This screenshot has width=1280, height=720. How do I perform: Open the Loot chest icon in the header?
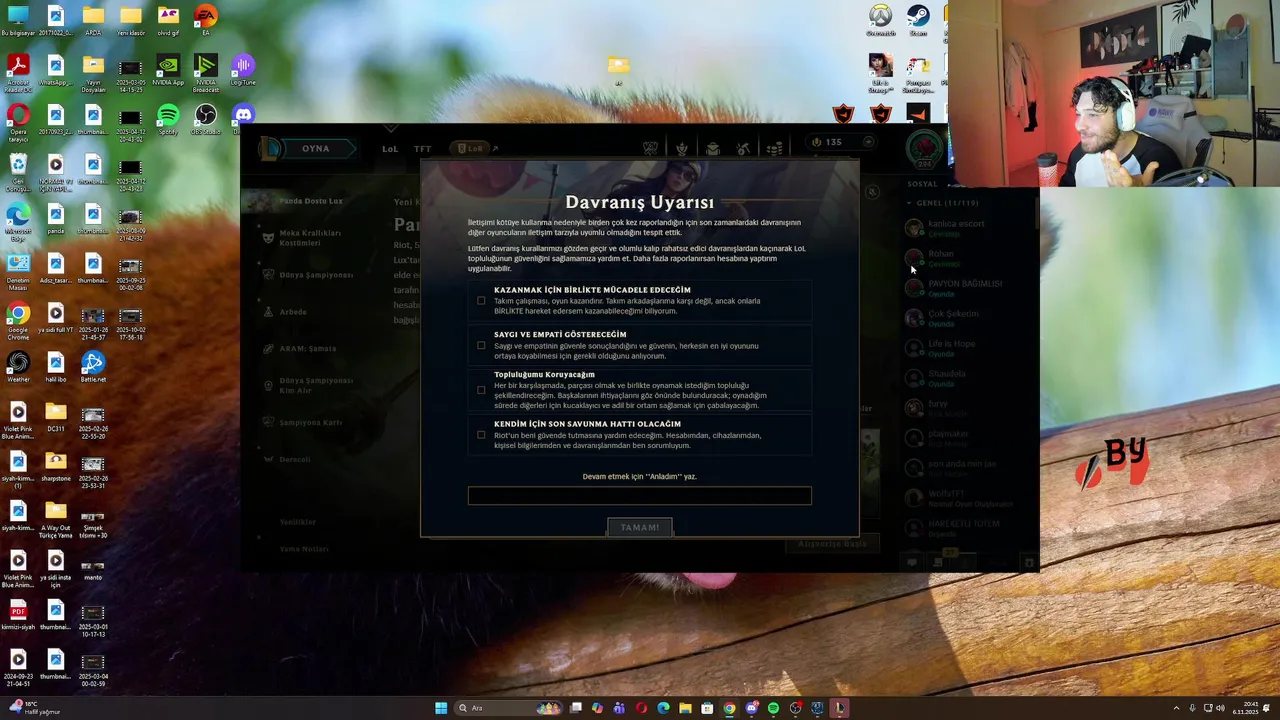713,148
